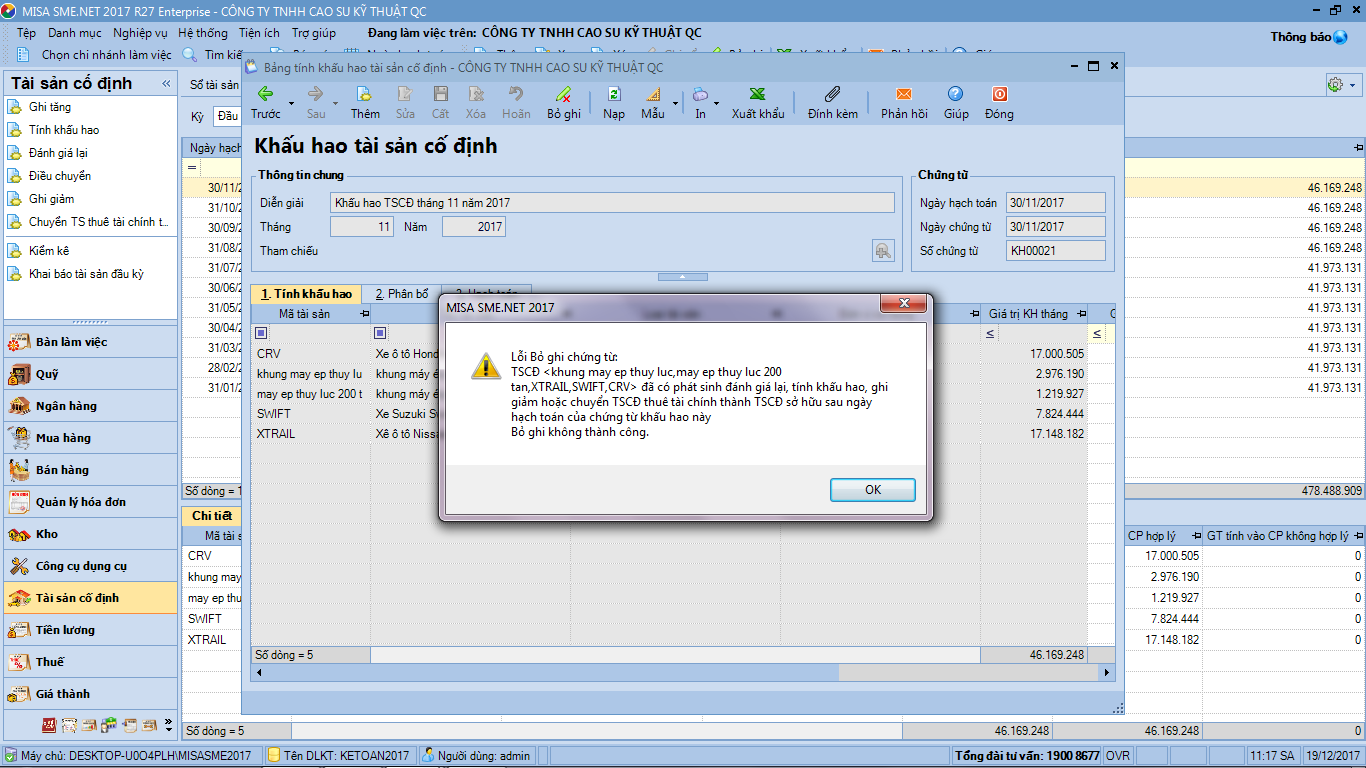The height and width of the screenshot is (768, 1366).
Task: Collapse the general info panel arrow
Action: 682,276
